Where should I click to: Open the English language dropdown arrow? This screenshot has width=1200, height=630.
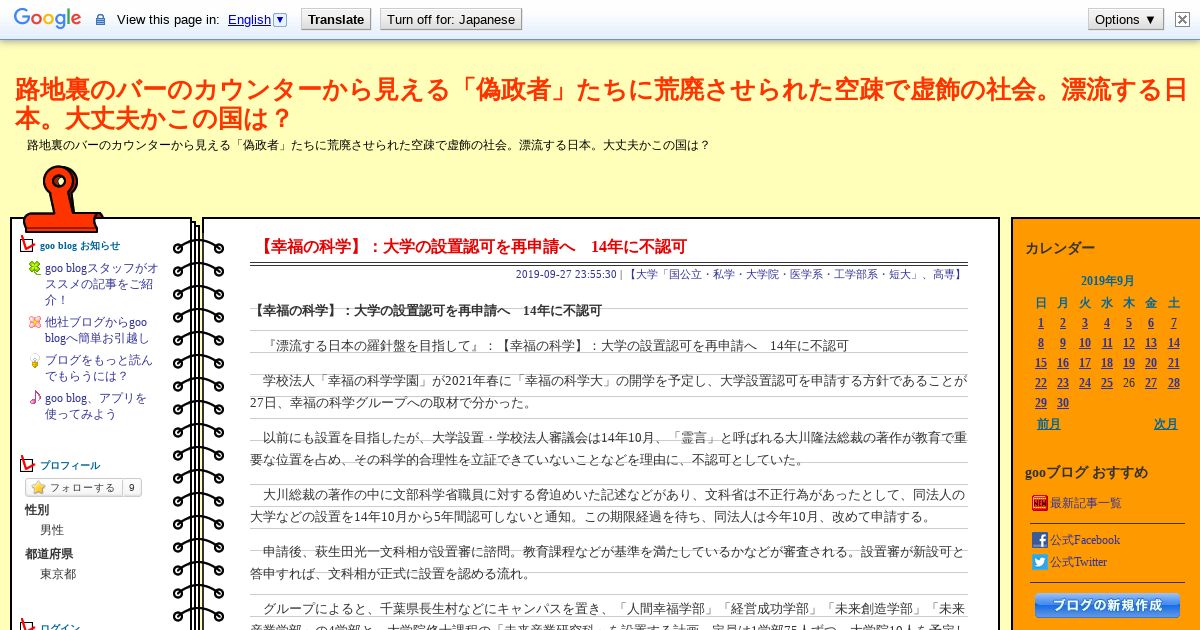tap(280, 19)
